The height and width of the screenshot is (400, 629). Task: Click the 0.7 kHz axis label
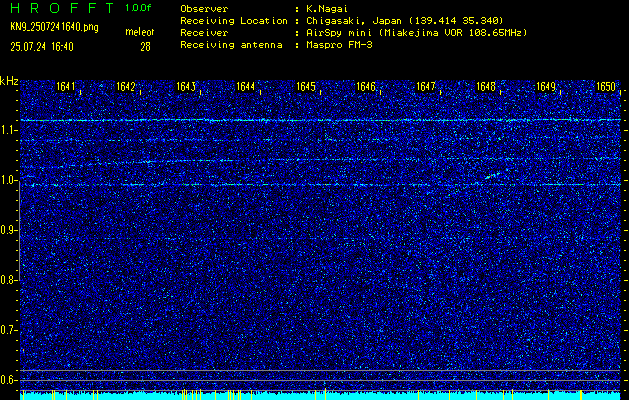[8, 330]
